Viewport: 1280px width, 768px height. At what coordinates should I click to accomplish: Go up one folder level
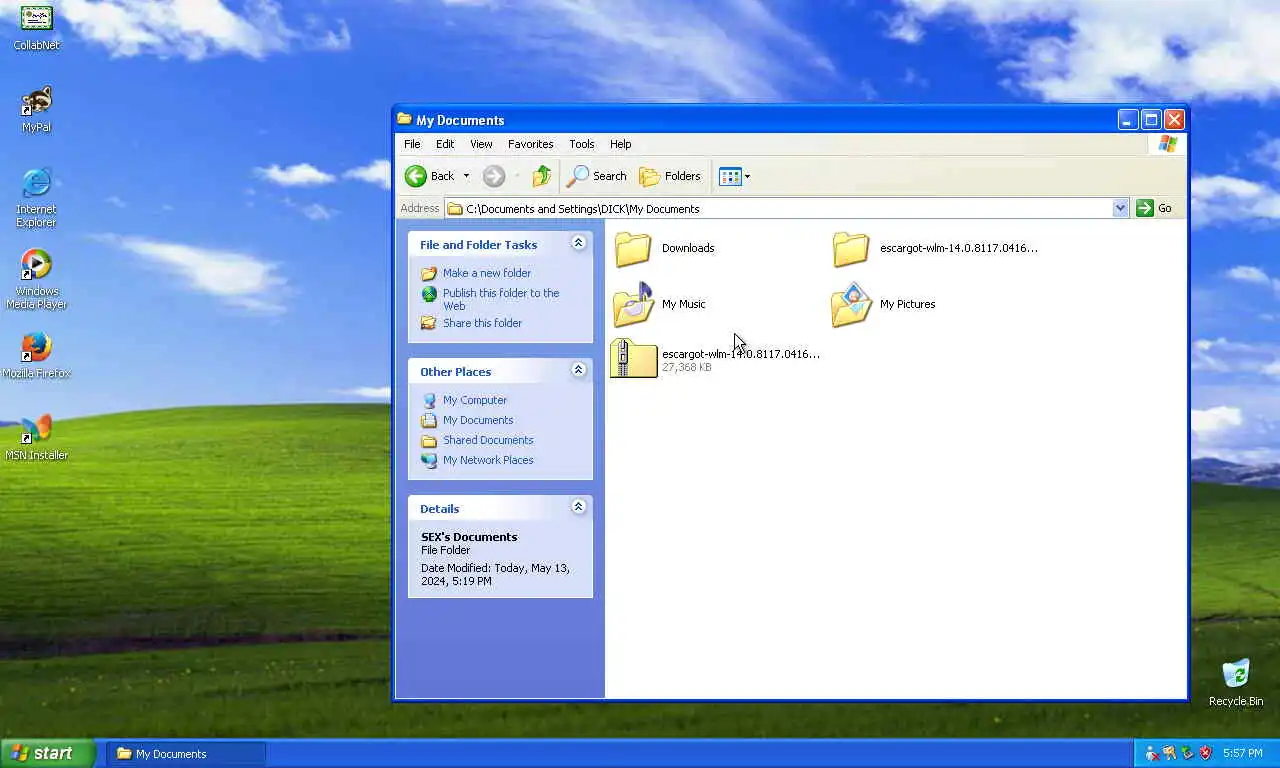pyautogui.click(x=541, y=176)
